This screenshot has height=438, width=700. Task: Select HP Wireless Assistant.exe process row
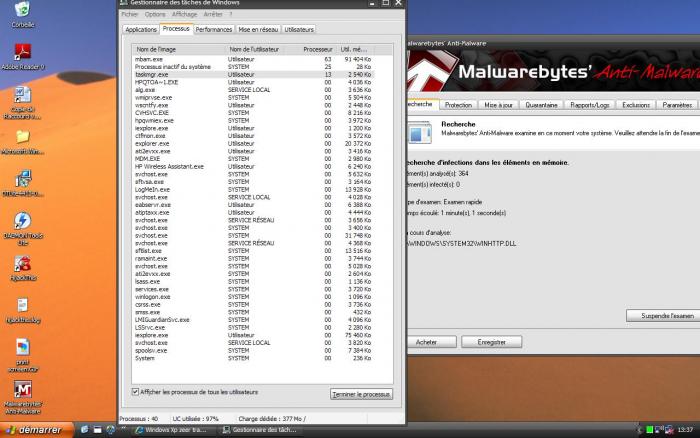[253, 167]
